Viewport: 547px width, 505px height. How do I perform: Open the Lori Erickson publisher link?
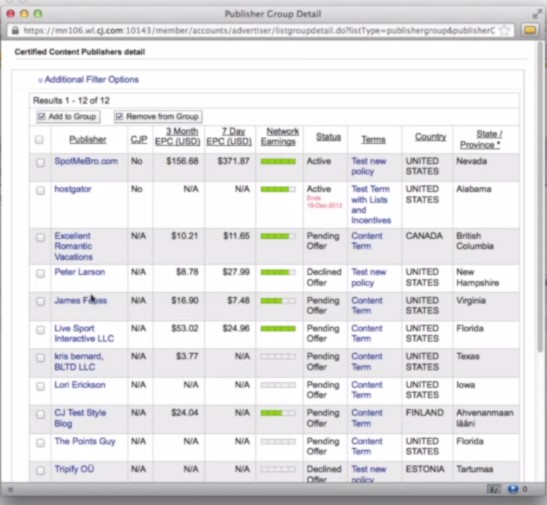tap(80, 385)
